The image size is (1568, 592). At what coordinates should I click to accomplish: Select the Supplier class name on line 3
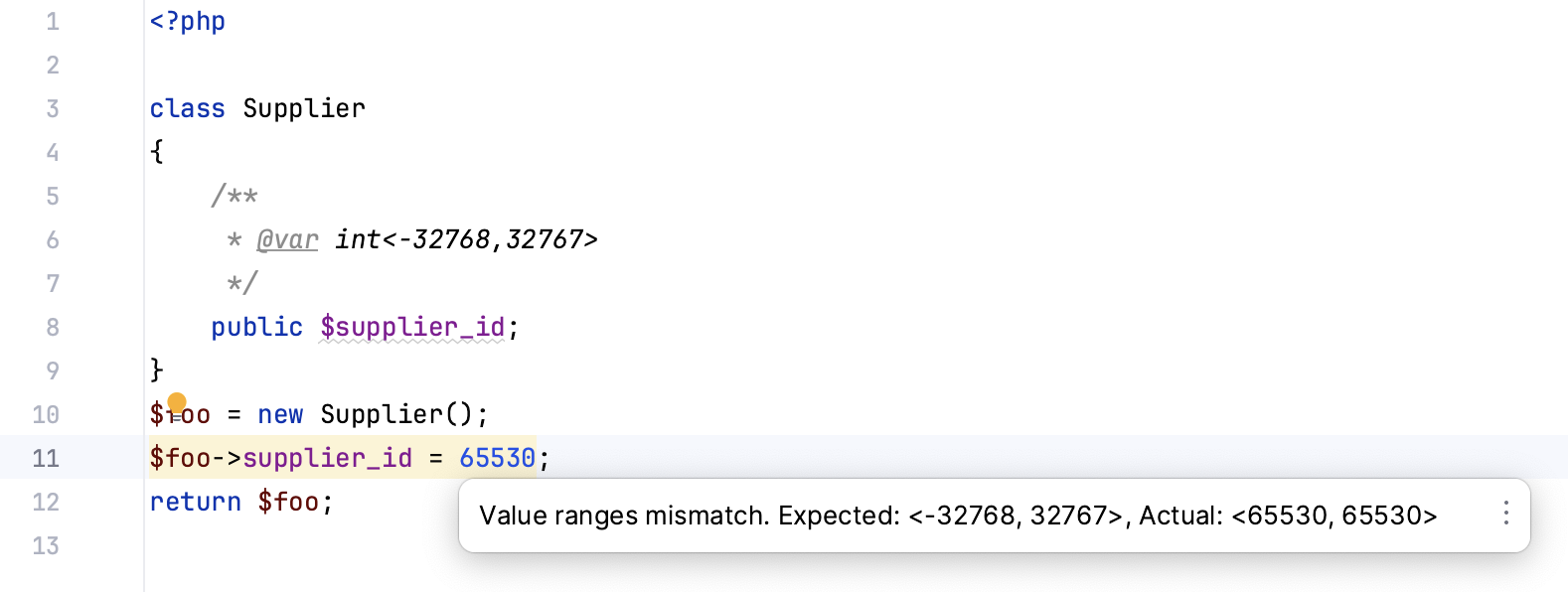coord(304,108)
